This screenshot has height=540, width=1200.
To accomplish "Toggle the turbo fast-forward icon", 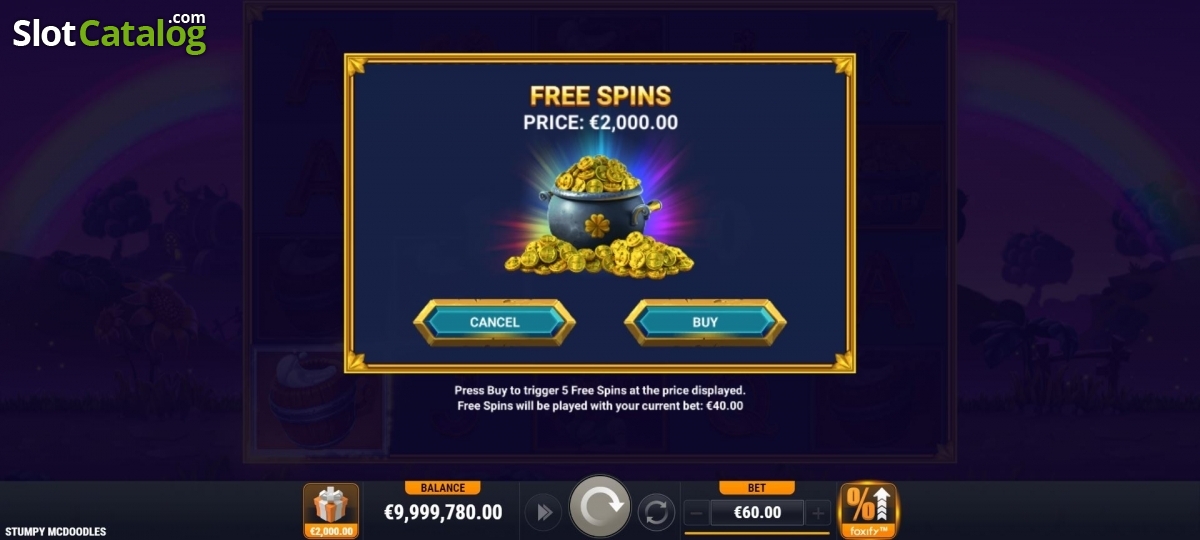I will click(545, 513).
